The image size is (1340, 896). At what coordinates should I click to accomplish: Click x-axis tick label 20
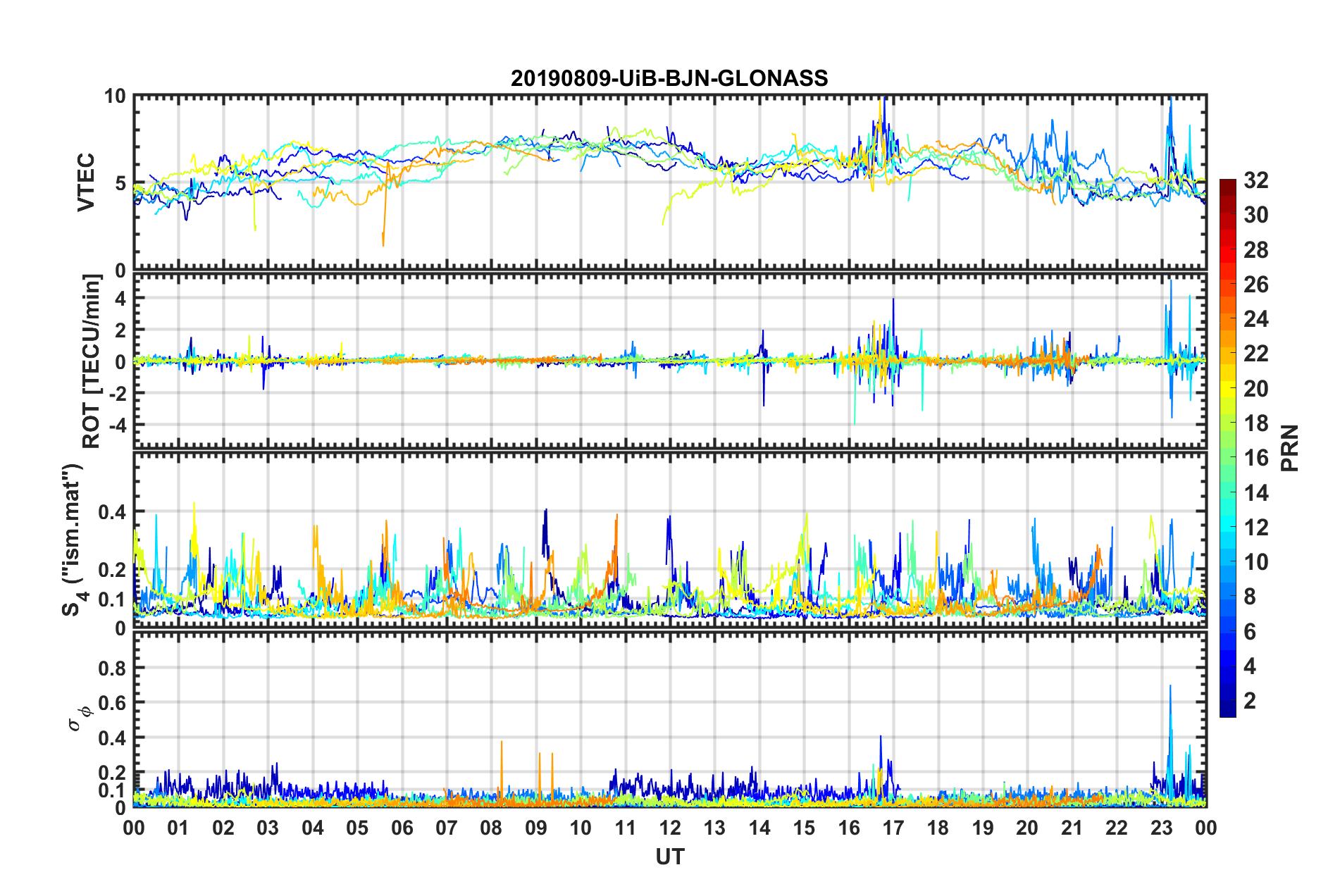1027,828
